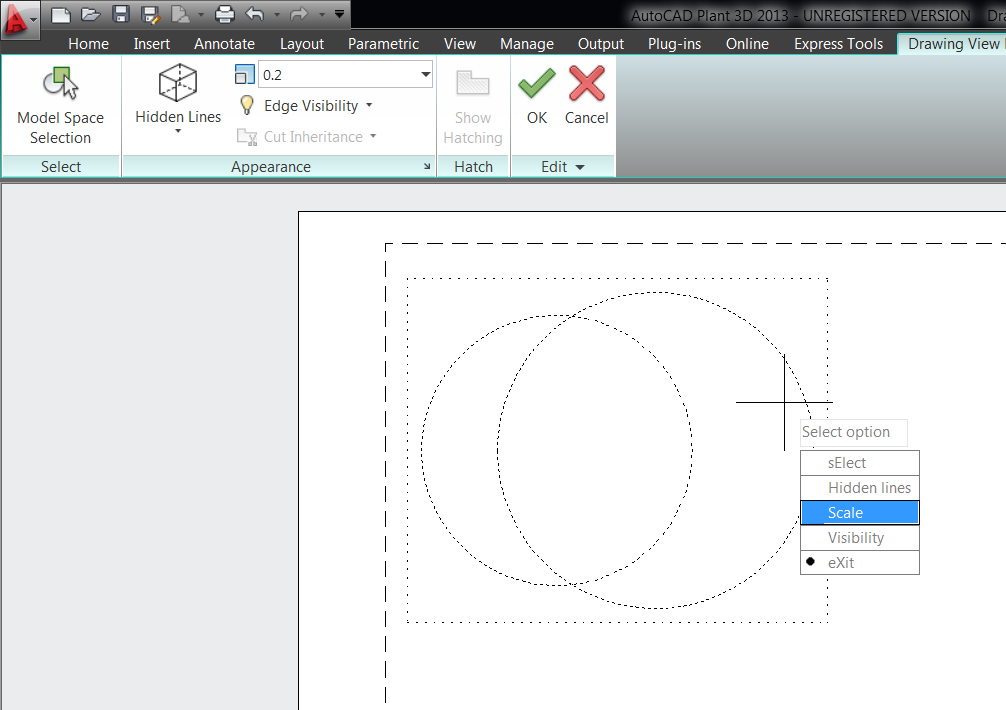1006x710 pixels.
Task: Click the view scale icon beside 0.2
Action: coord(244,75)
